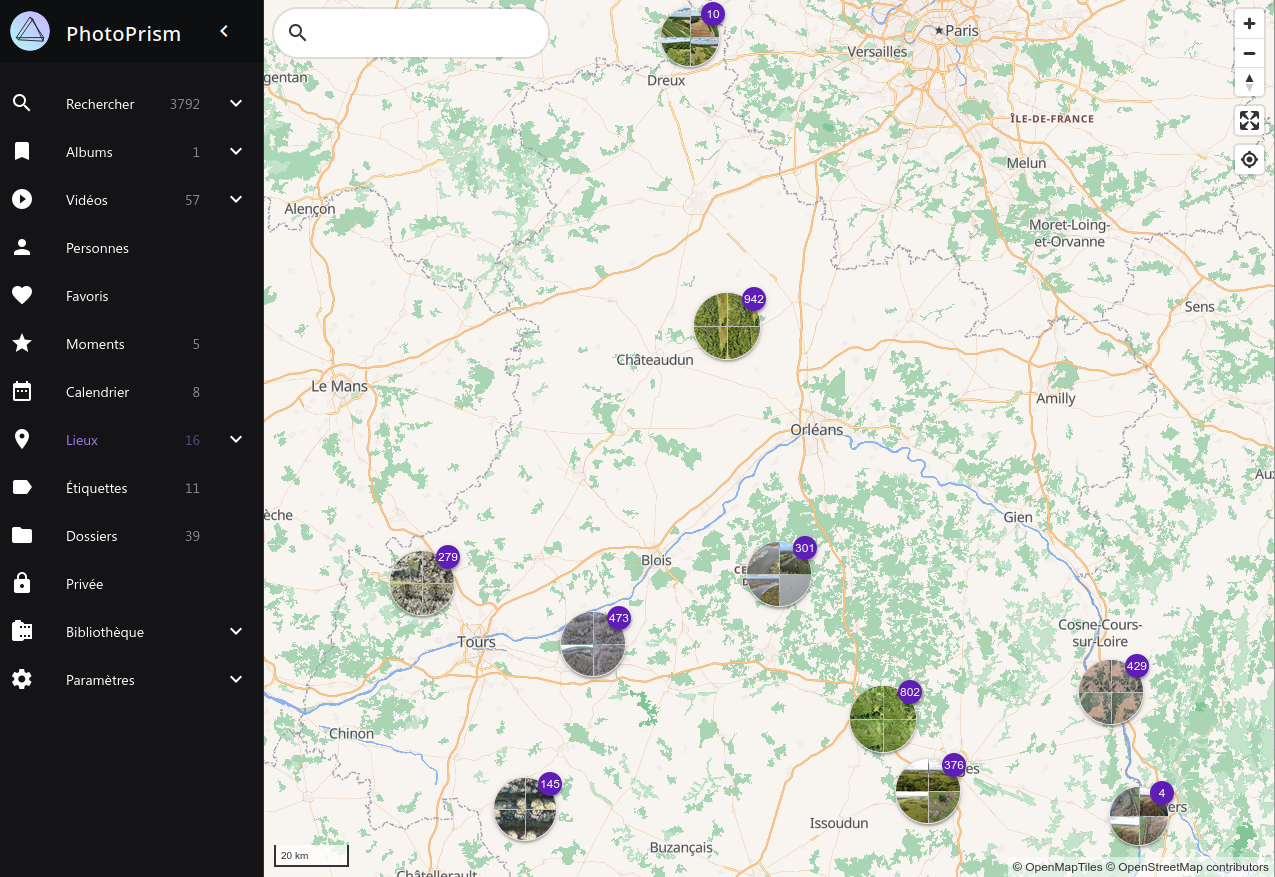Click the calendar icon for Calendrier

[22, 392]
